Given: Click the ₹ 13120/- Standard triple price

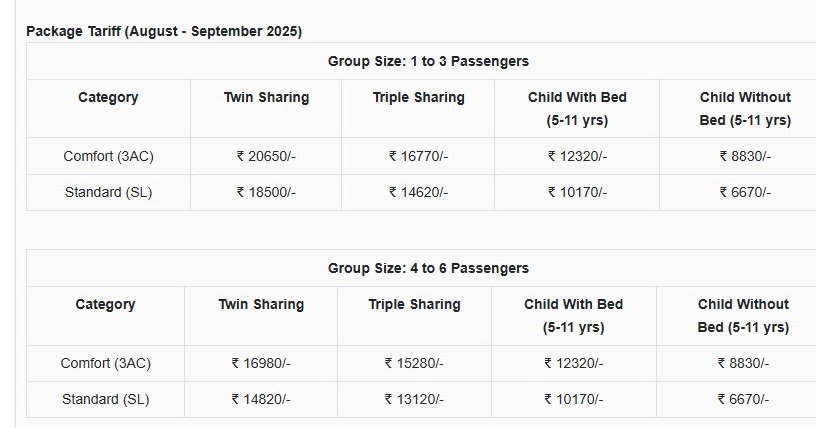Looking at the screenshot, I should [414, 399].
